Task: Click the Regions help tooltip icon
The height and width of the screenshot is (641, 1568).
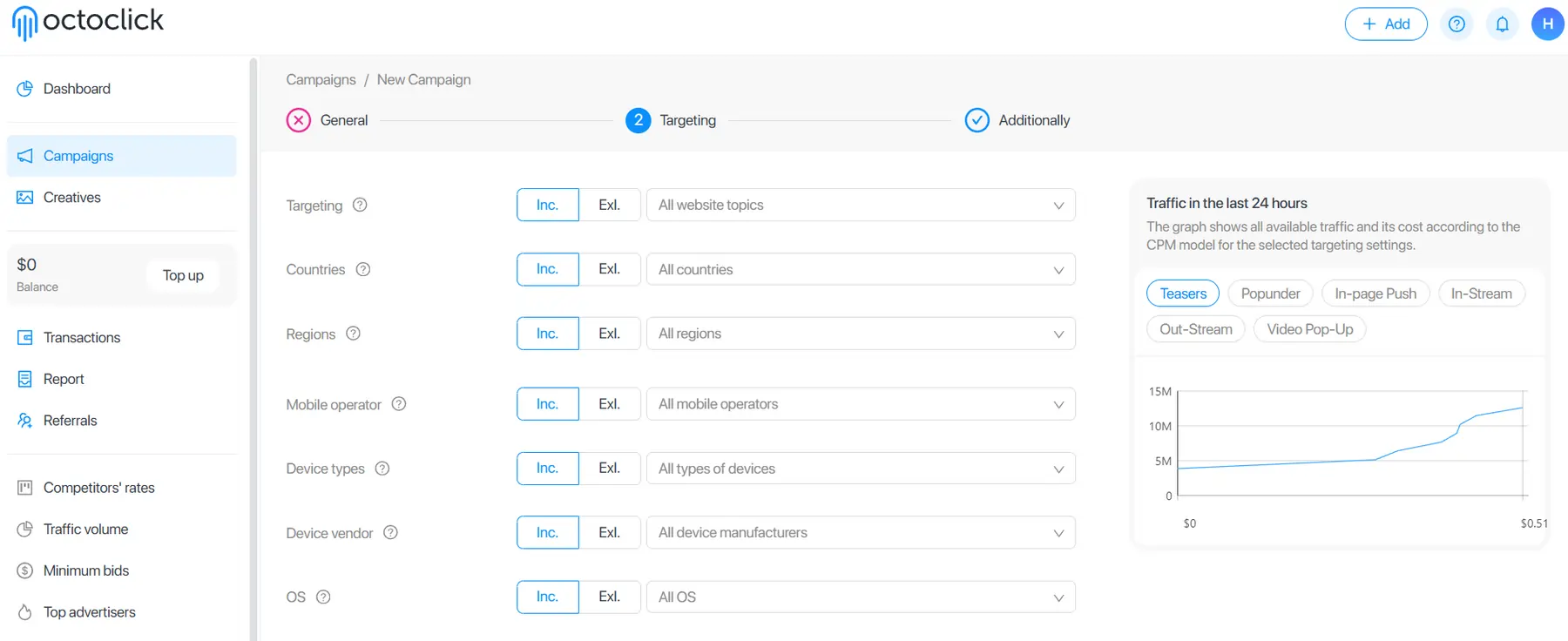Action: pyautogui.click(x=353, y=334)
